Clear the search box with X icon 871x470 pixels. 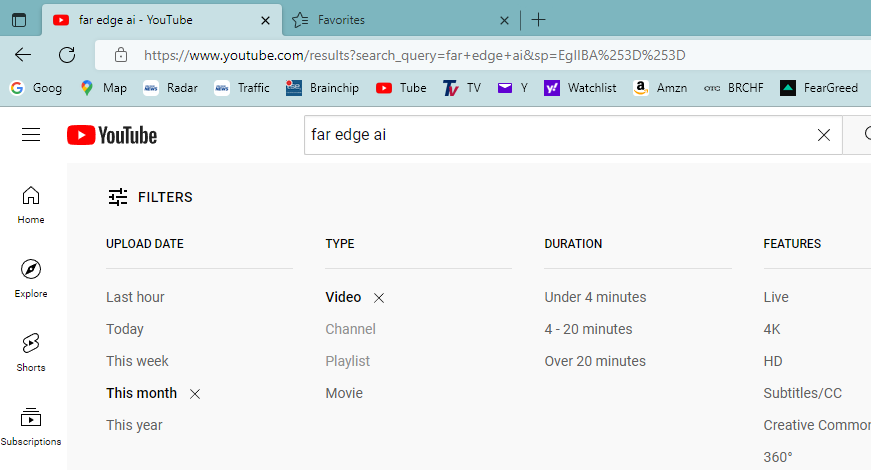824,135
